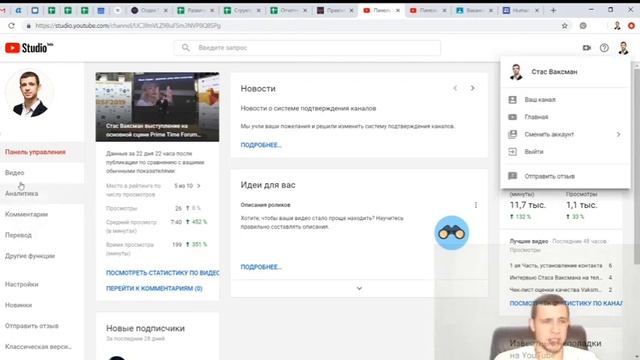Click the binoculars illustration icon
The width and height of the screenshot is (640, 360).
click(451, 233)
